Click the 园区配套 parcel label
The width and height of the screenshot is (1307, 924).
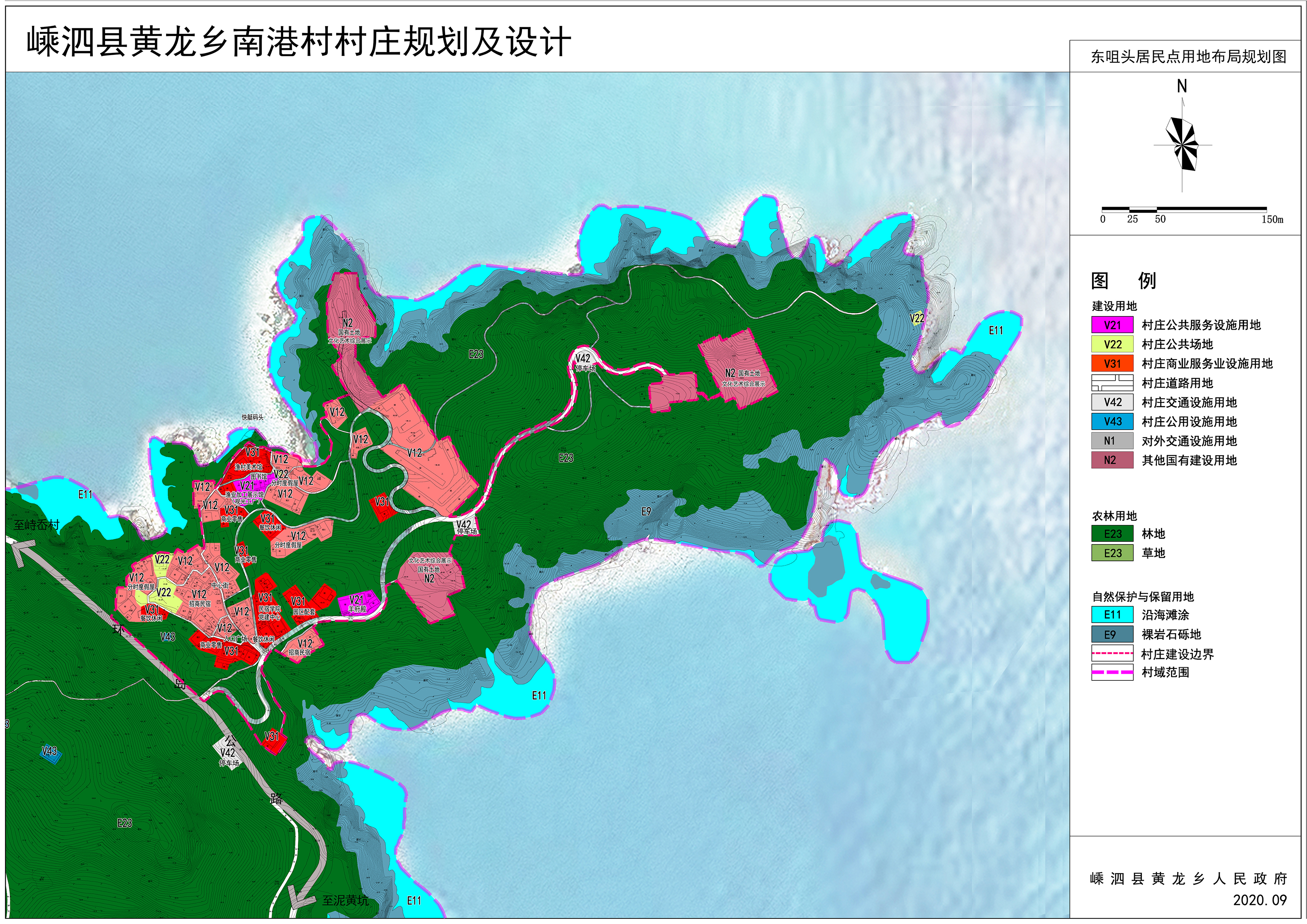[304, 612]
